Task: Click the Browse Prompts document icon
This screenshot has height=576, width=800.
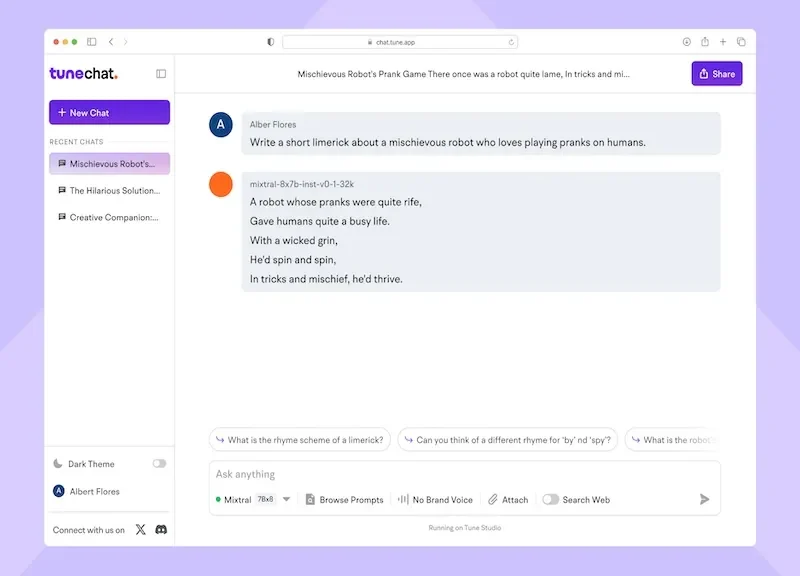Action: pos(310,499)
